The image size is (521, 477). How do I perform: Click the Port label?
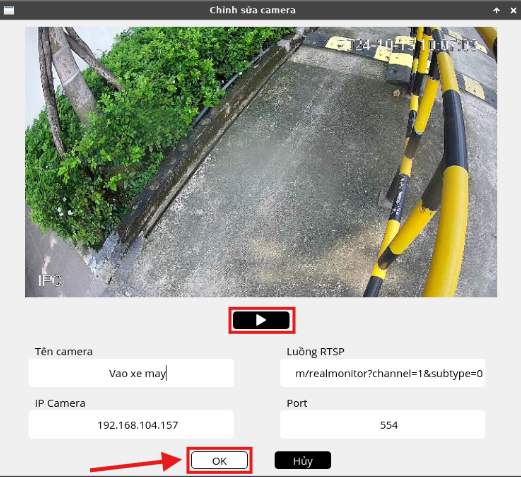coord(297,403)
